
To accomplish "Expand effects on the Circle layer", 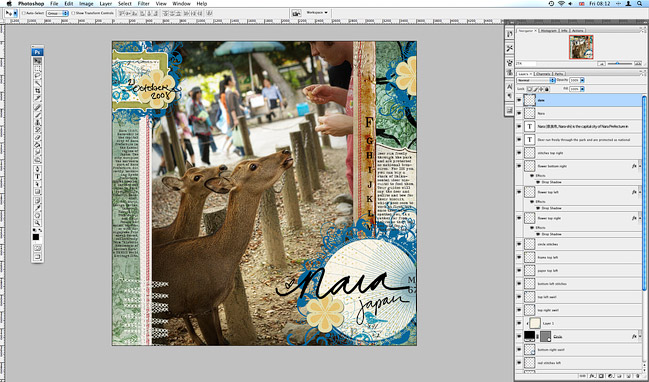I will [640, 336].
